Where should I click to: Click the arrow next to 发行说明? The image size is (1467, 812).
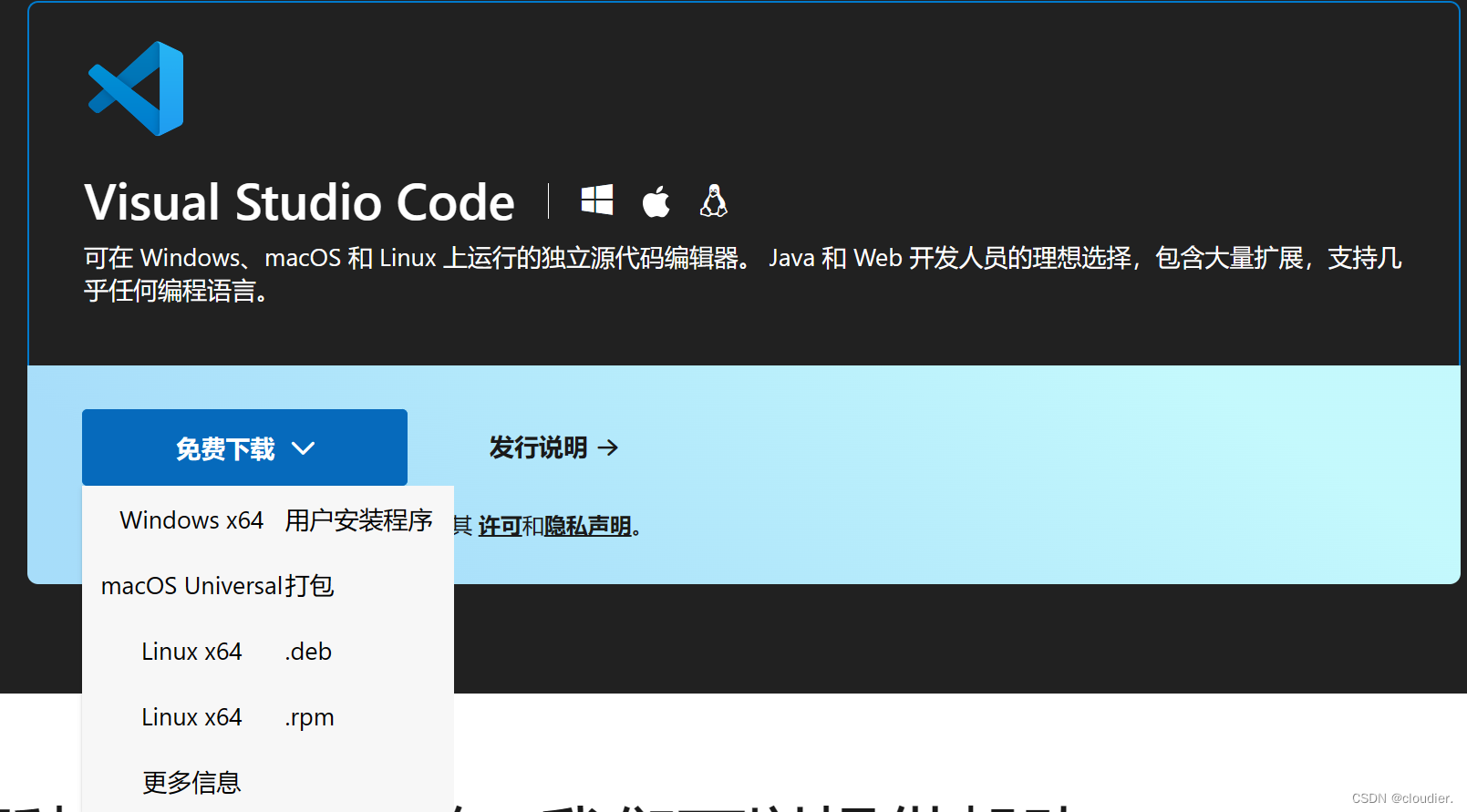[x=608, y=447]
